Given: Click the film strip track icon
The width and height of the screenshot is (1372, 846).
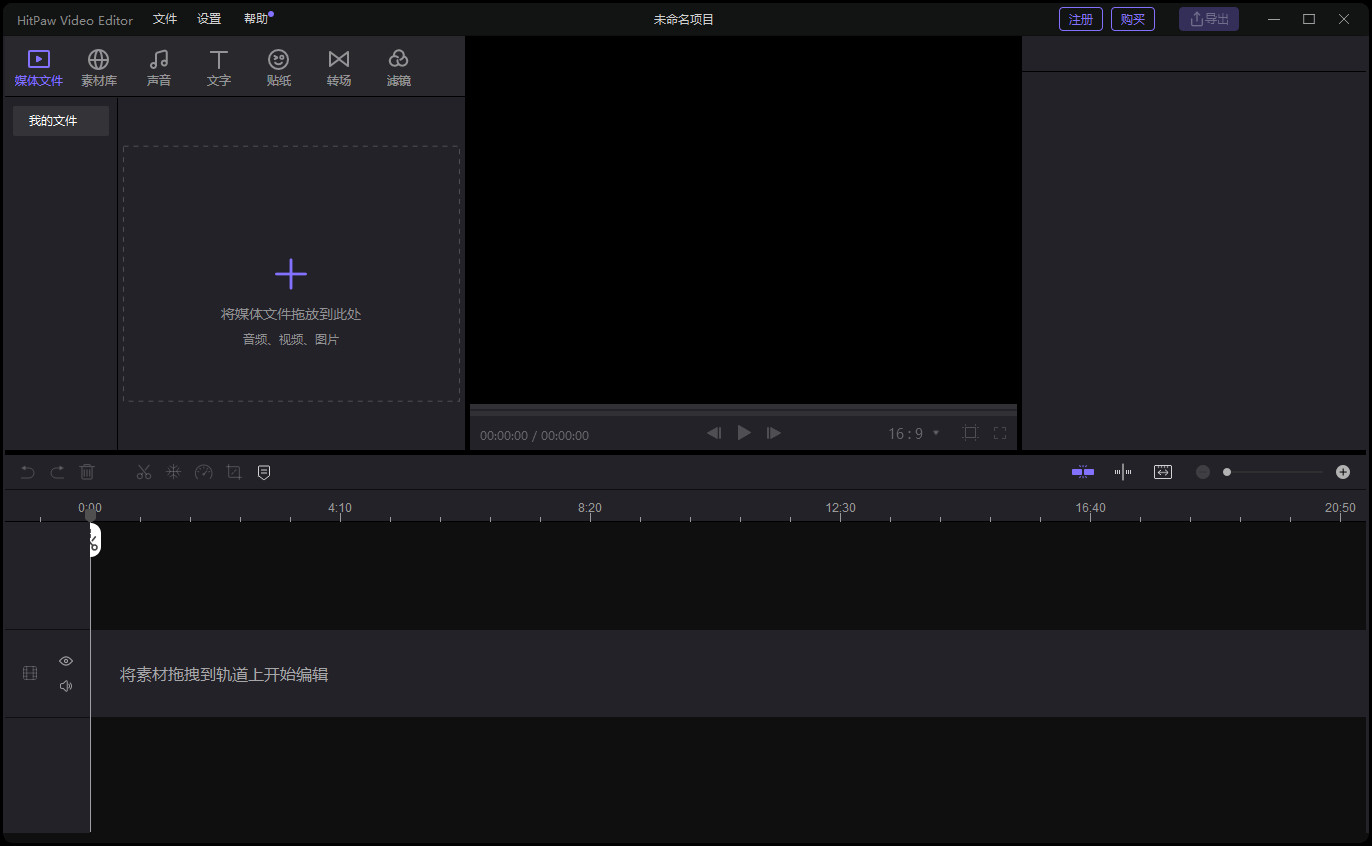Looking at the screenshot, I should (30, 673).
